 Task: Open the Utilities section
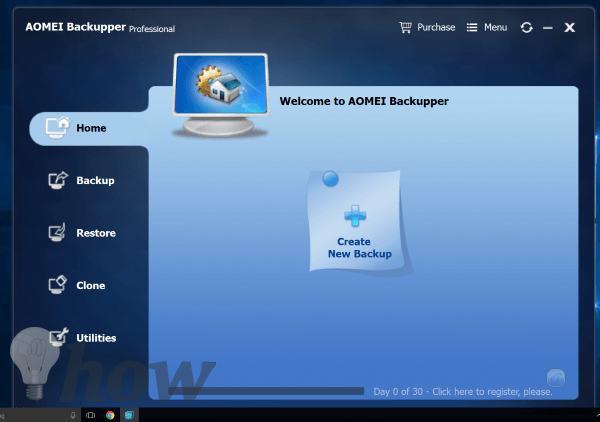tap(82, 337)
